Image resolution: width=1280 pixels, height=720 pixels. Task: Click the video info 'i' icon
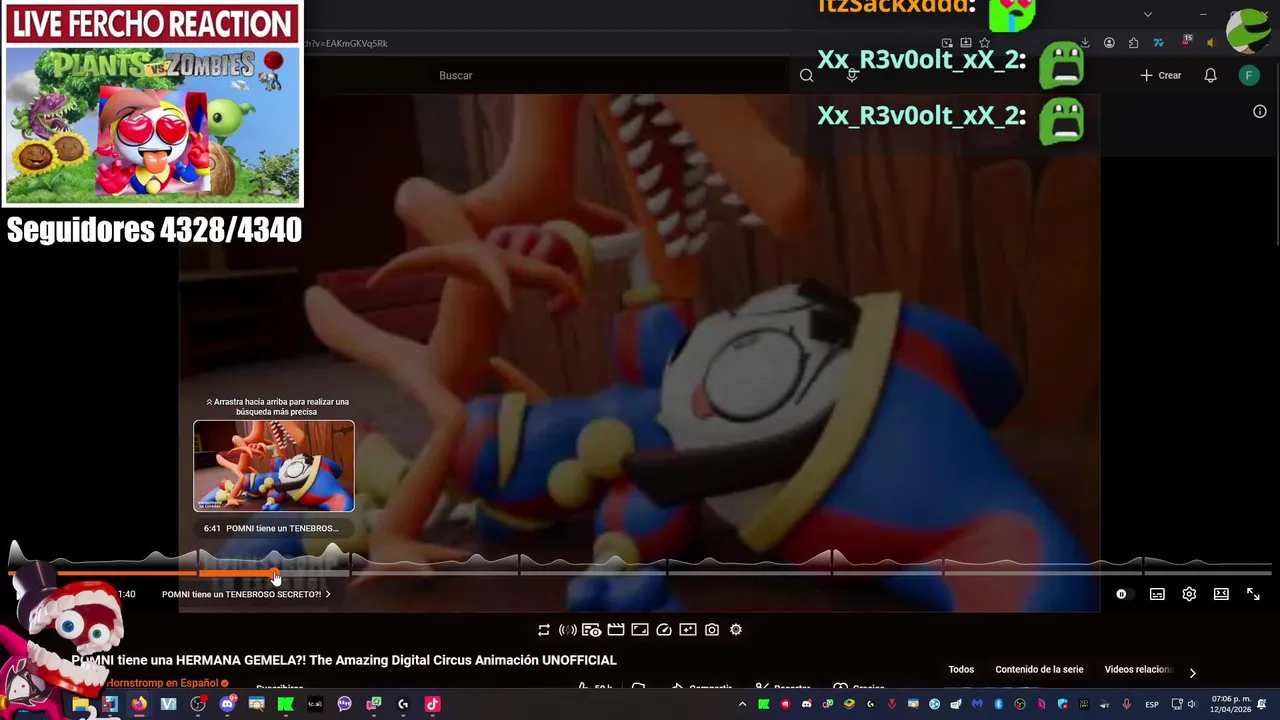(1260, 111)
